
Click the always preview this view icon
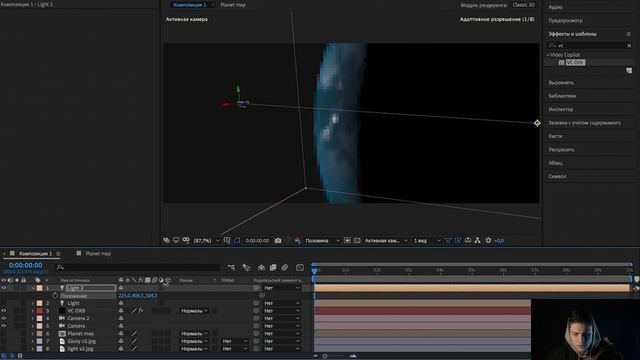(x=167, y=240)
